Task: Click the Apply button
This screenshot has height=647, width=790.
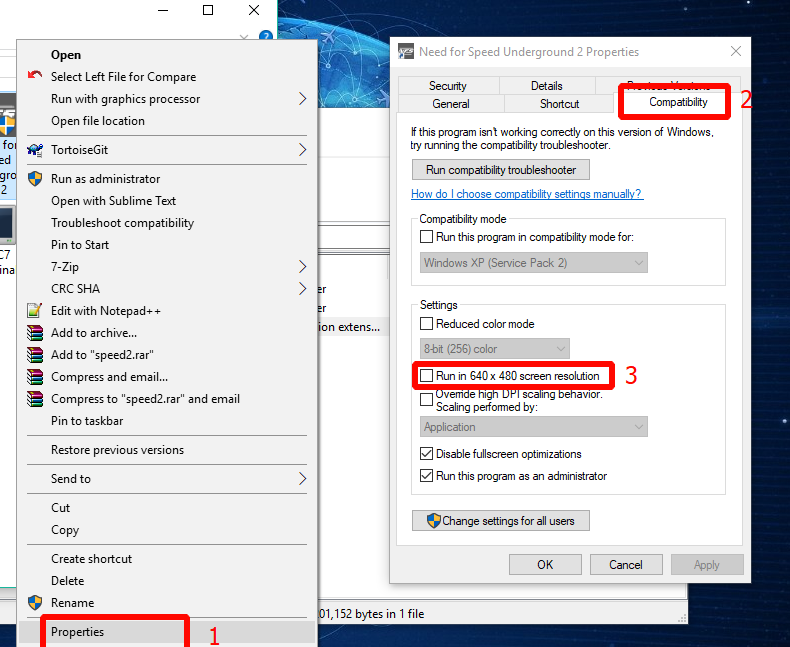Action: (x=707, y=564)
